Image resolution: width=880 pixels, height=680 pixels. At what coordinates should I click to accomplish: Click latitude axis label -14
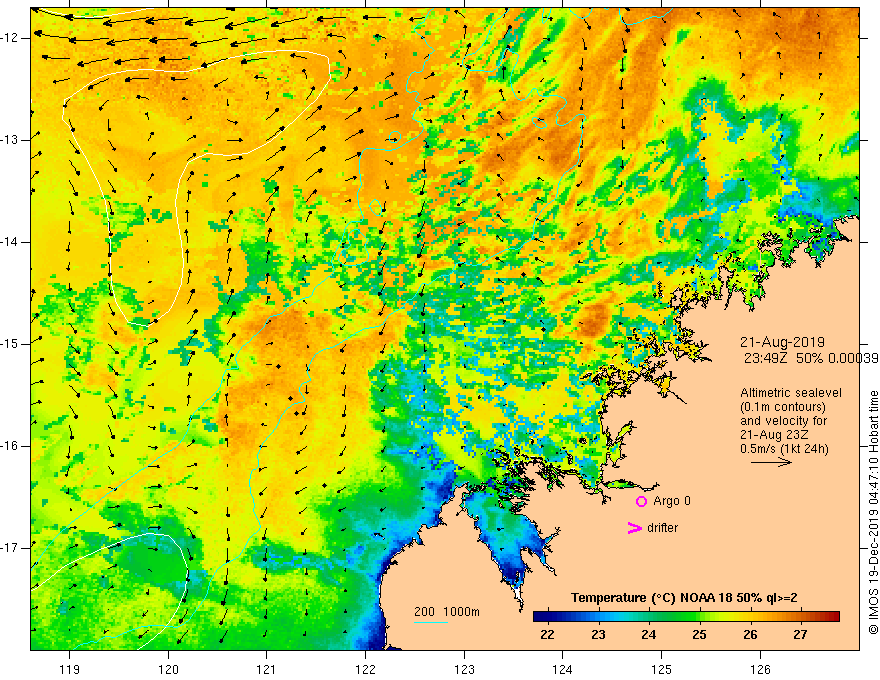[11, 242]
